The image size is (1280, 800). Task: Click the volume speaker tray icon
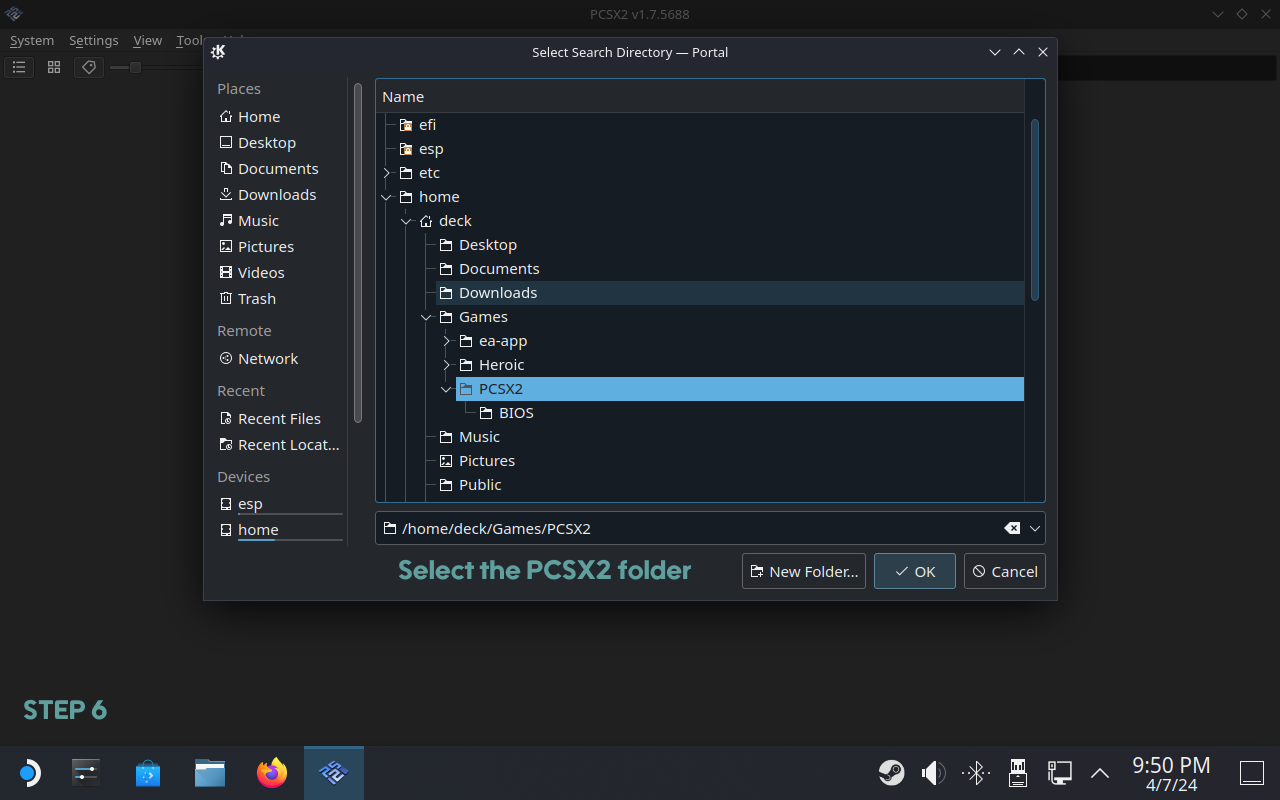click(x=933, y=773)
